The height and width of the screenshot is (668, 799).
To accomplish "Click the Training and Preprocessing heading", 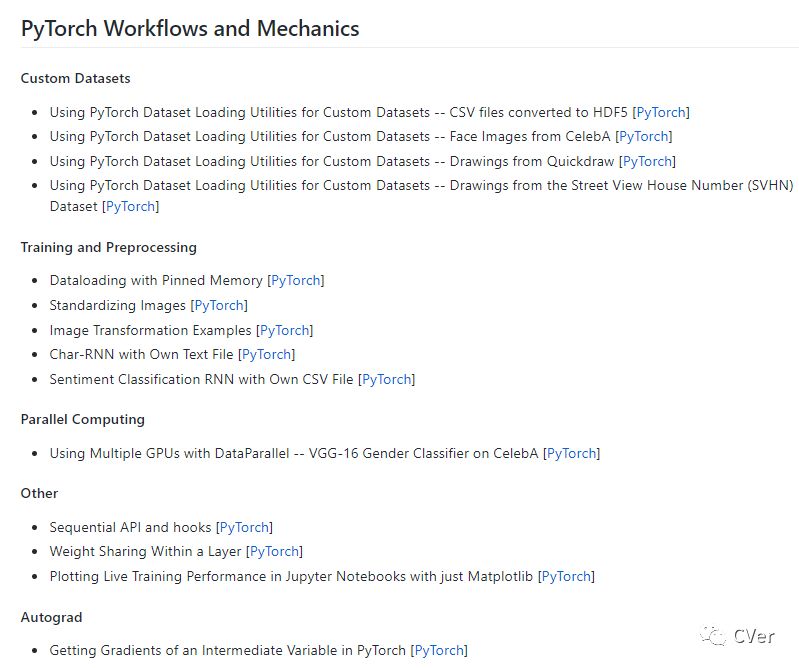I will click(108, 247).
